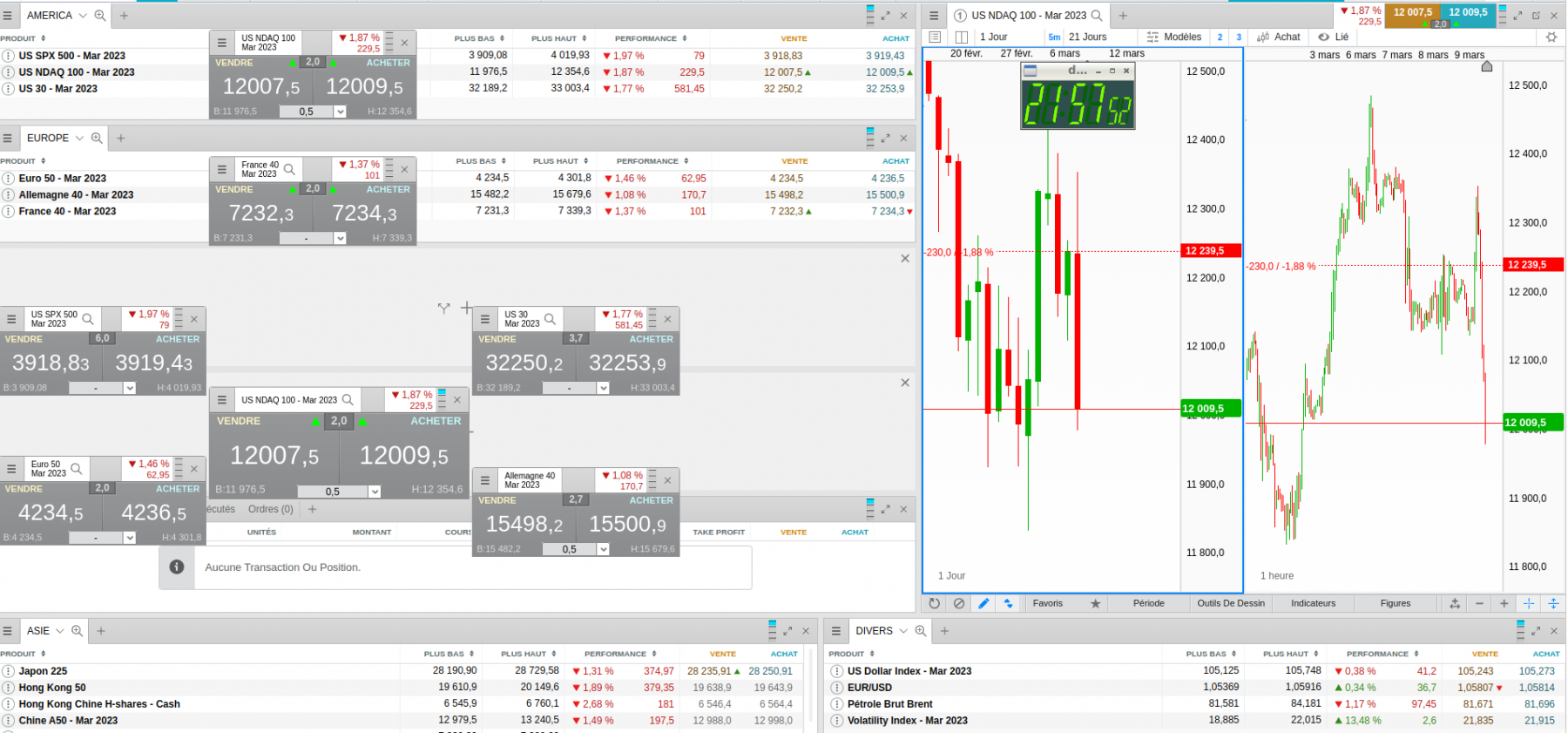Open size dropdown in France 40 ticket
The height and width of the screenshot is (733, 1568).
[341, 238]
